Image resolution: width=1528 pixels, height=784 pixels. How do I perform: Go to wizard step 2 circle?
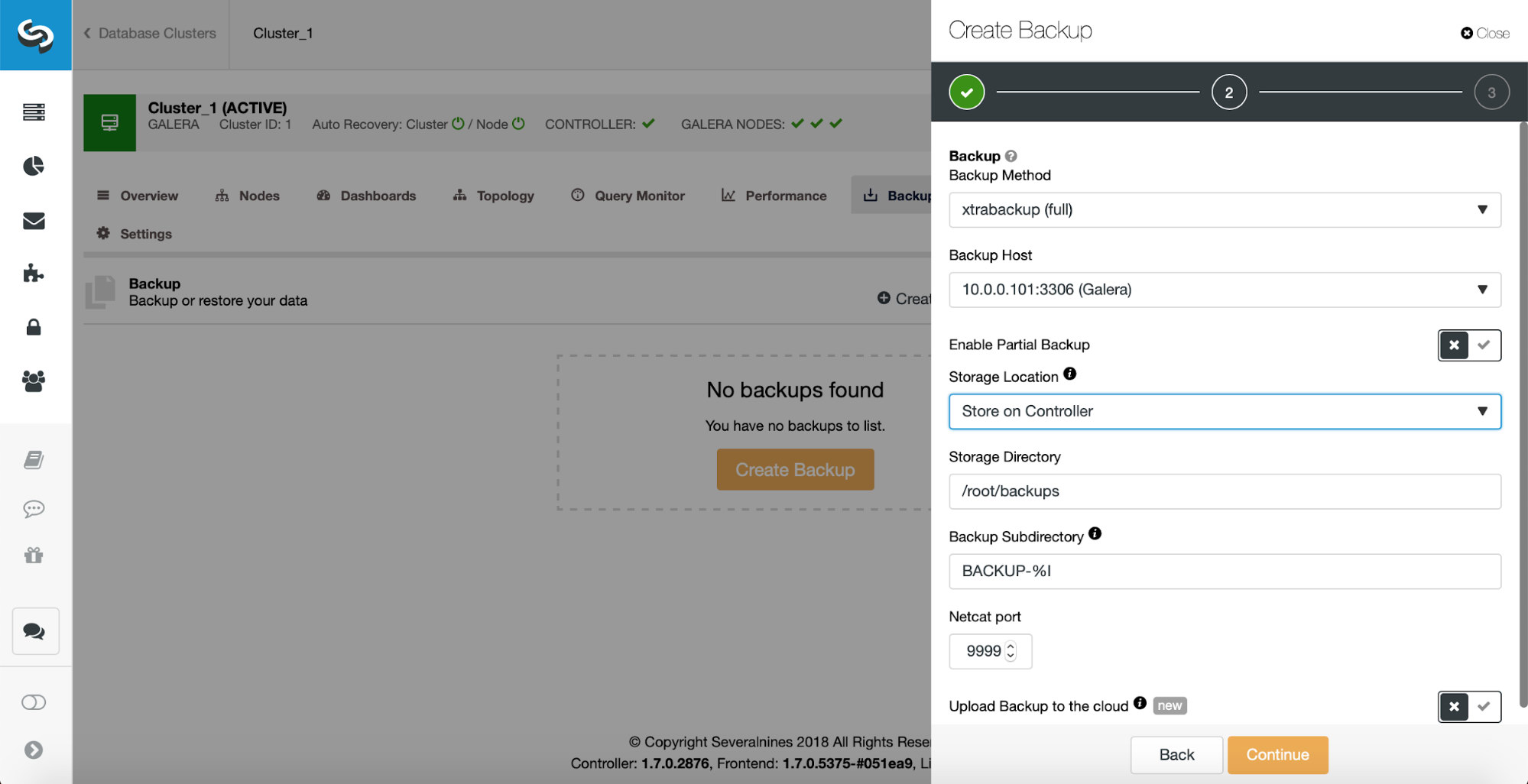[x=1229, y=92]
